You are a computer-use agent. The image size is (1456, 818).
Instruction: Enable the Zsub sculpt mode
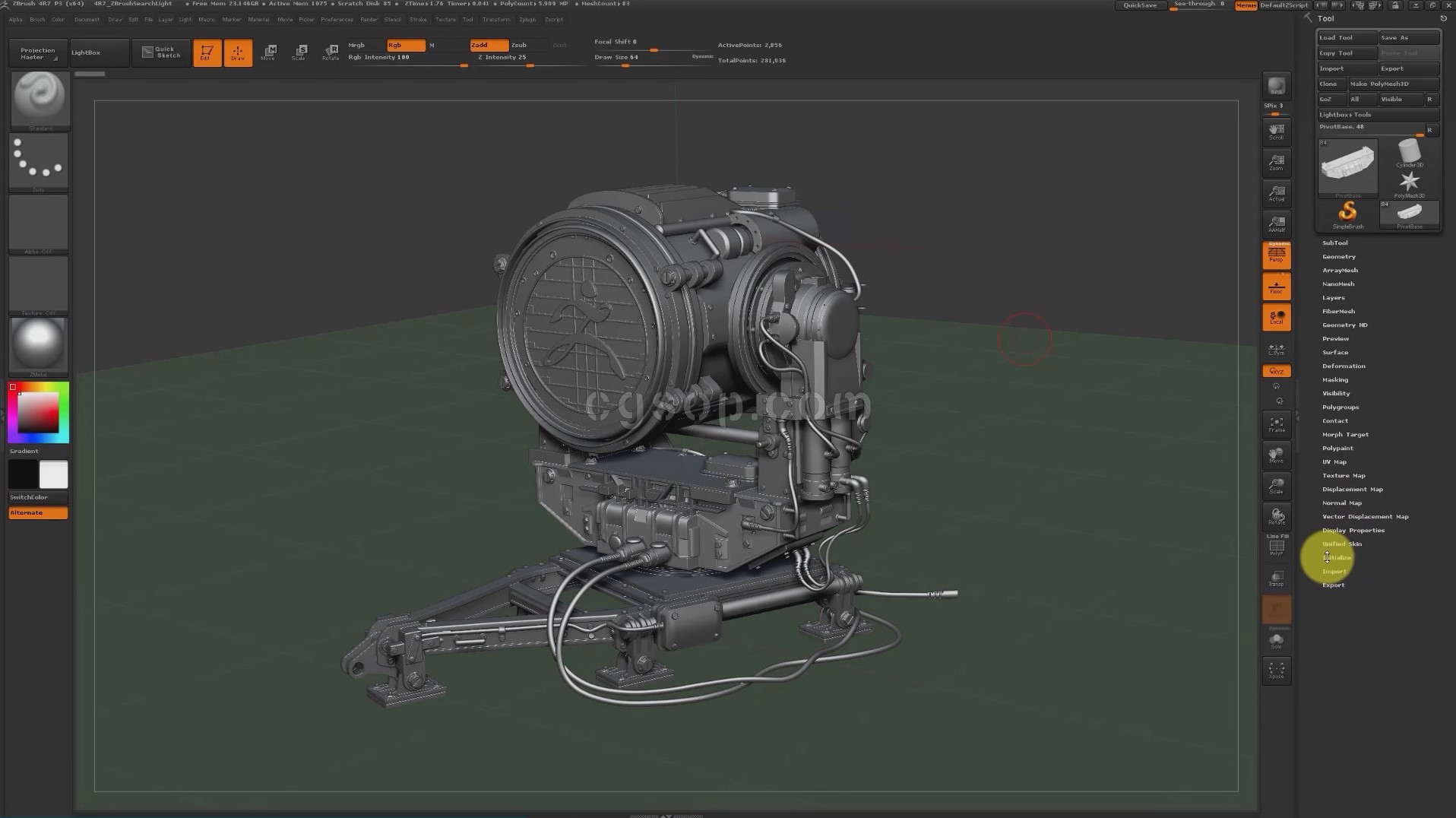click(x=520, y=45)
